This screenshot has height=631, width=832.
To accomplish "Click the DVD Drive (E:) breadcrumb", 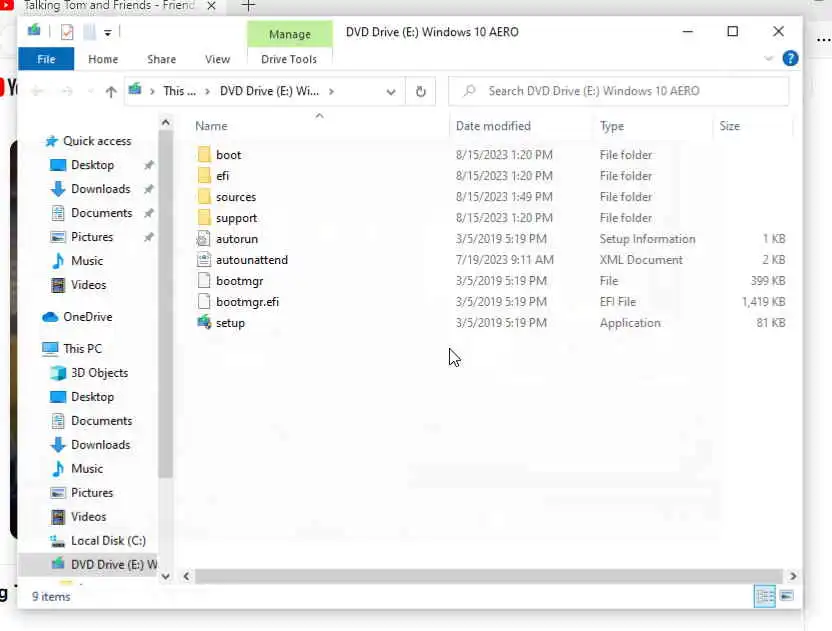I will coord(270,91).
